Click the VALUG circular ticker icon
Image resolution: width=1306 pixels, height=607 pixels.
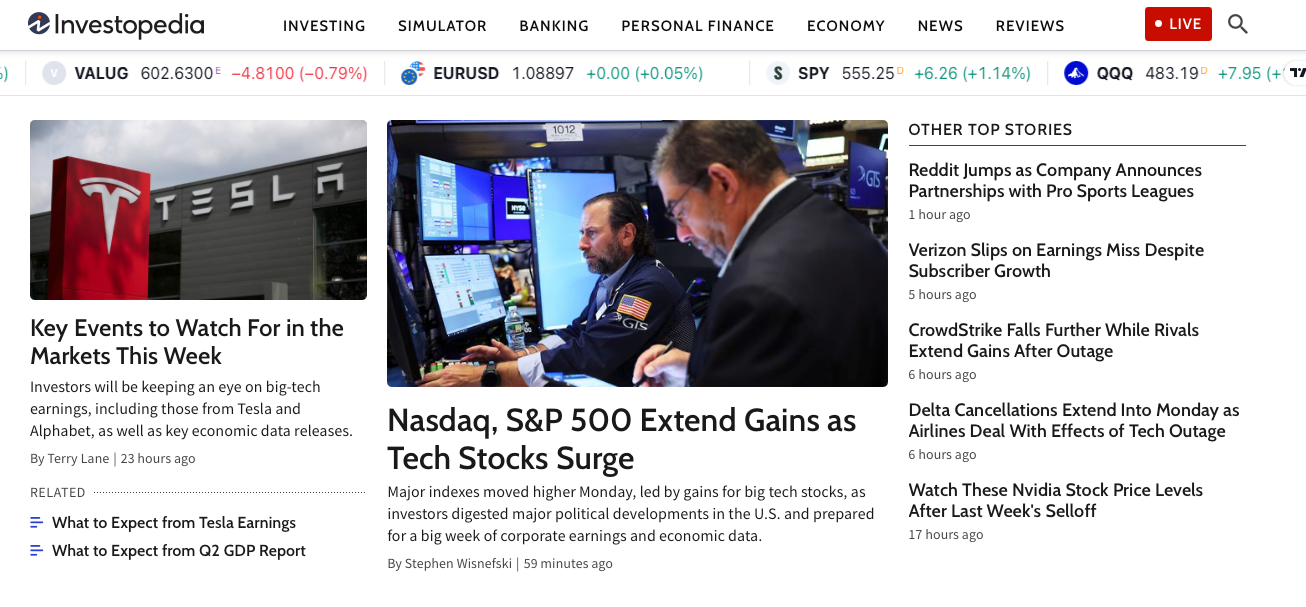52,72
